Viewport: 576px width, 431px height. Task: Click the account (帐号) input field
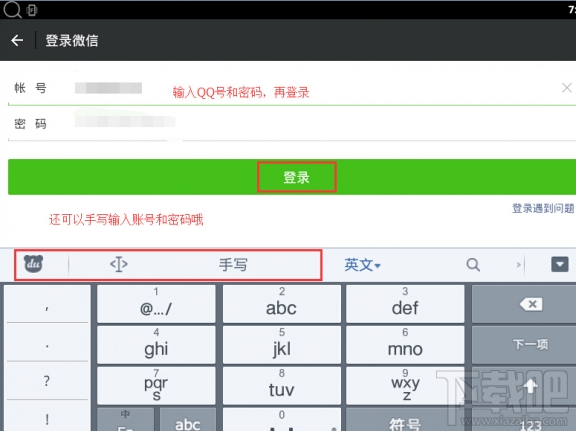click(292, 88)
